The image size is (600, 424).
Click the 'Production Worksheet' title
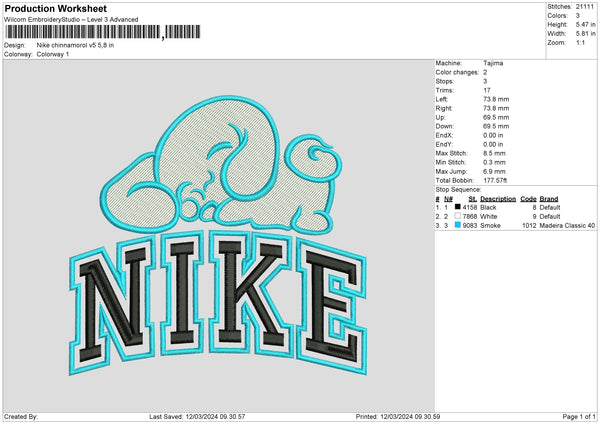point(56,8)
